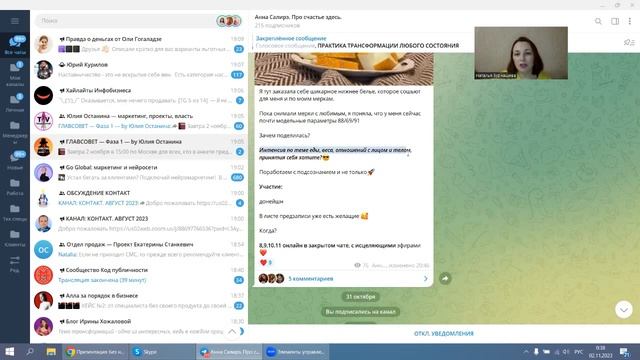640x360 pixels.
Task: Click the food photo in the post
Action: [x=344, y=69]
